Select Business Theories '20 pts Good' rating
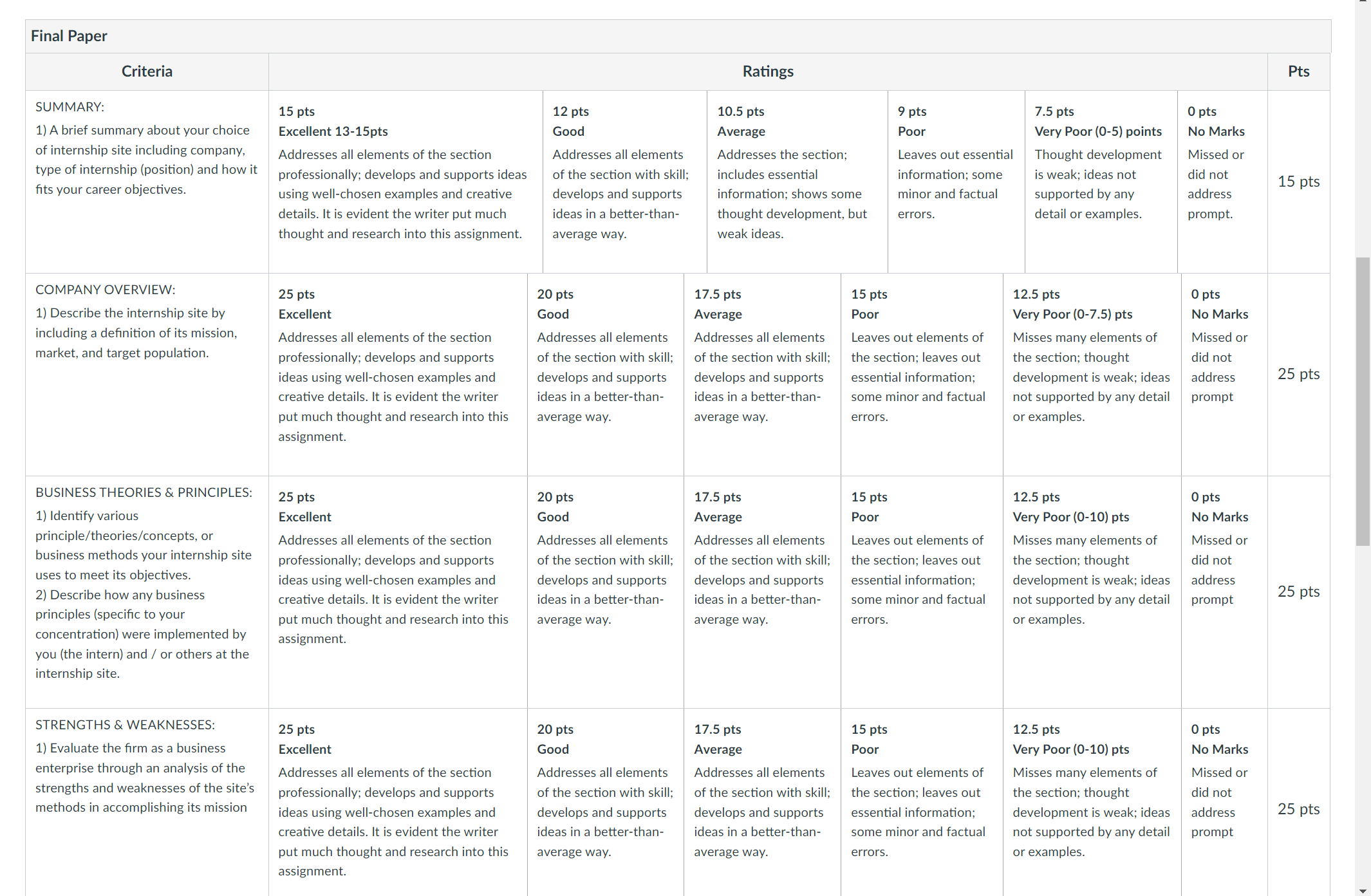This screenshot has width=1371, height=896. tap(606, 592)
